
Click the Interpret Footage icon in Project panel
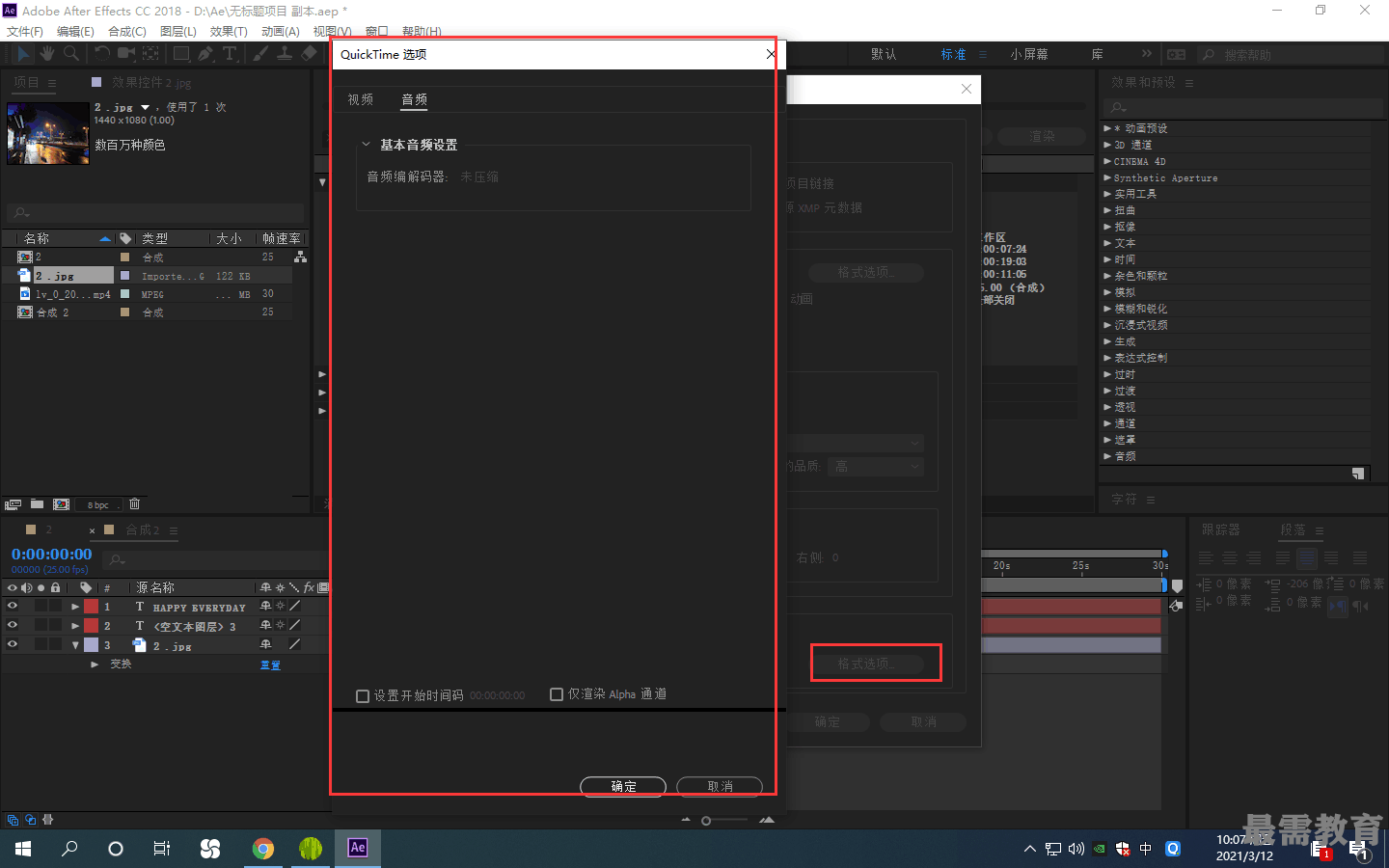point(13,504)
